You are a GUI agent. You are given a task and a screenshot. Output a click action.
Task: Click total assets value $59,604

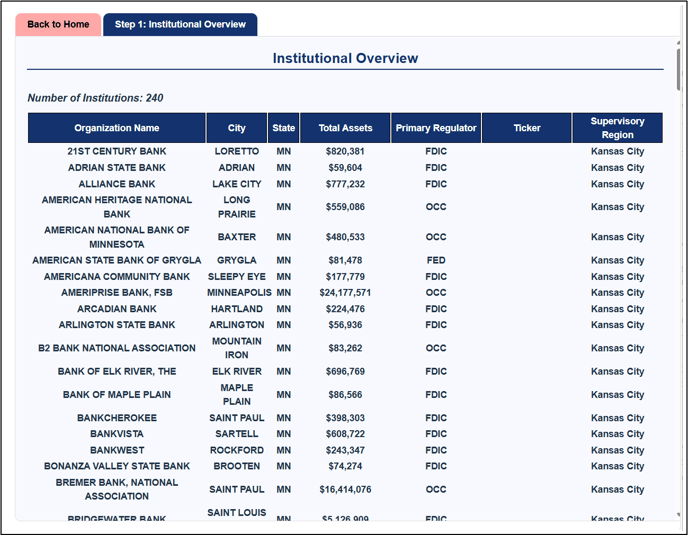[345, 168]
